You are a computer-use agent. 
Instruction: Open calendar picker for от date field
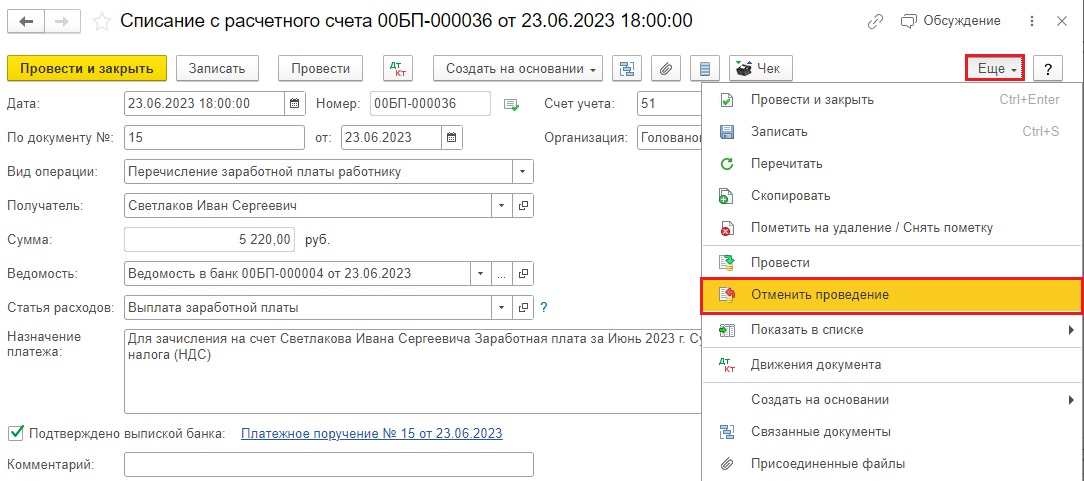(x=452, y=137)
